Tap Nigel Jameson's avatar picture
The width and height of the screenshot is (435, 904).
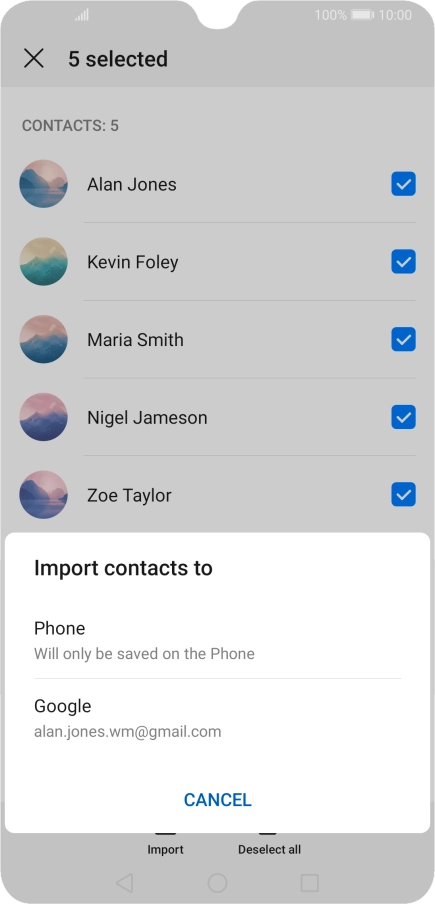click(x=43, y=417)
